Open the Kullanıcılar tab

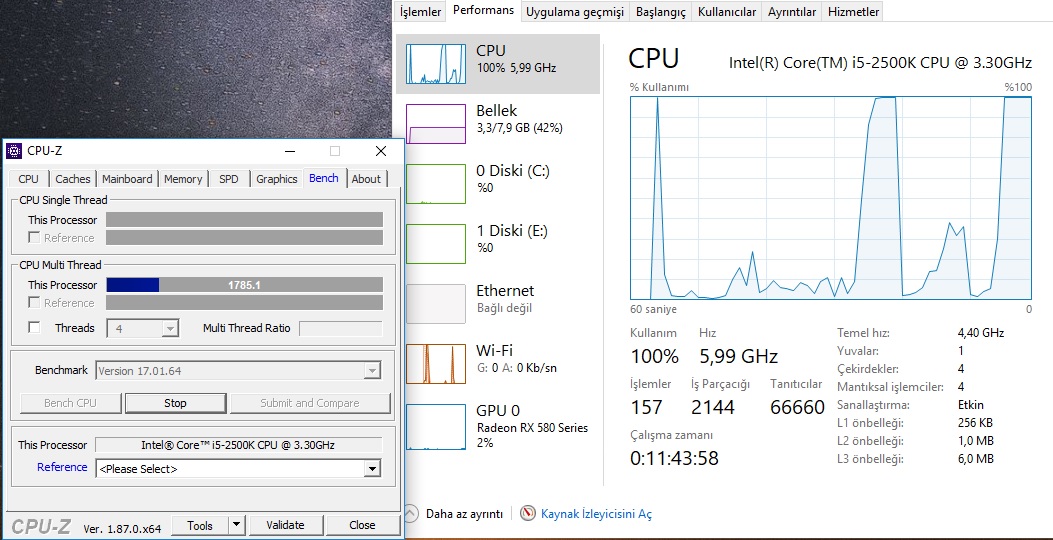727,12
